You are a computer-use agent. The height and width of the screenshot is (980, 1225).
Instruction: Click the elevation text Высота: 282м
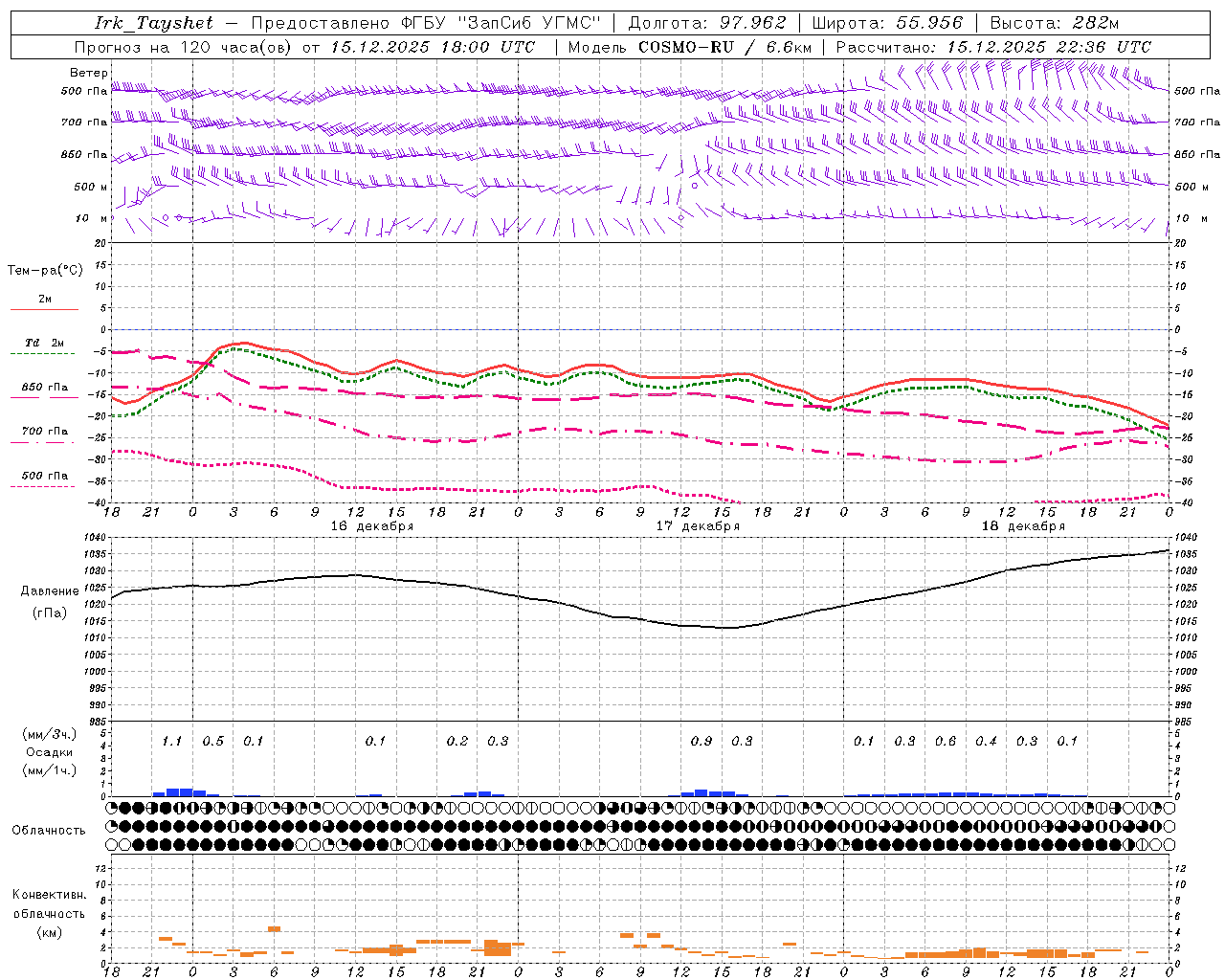click(1055, 23)
